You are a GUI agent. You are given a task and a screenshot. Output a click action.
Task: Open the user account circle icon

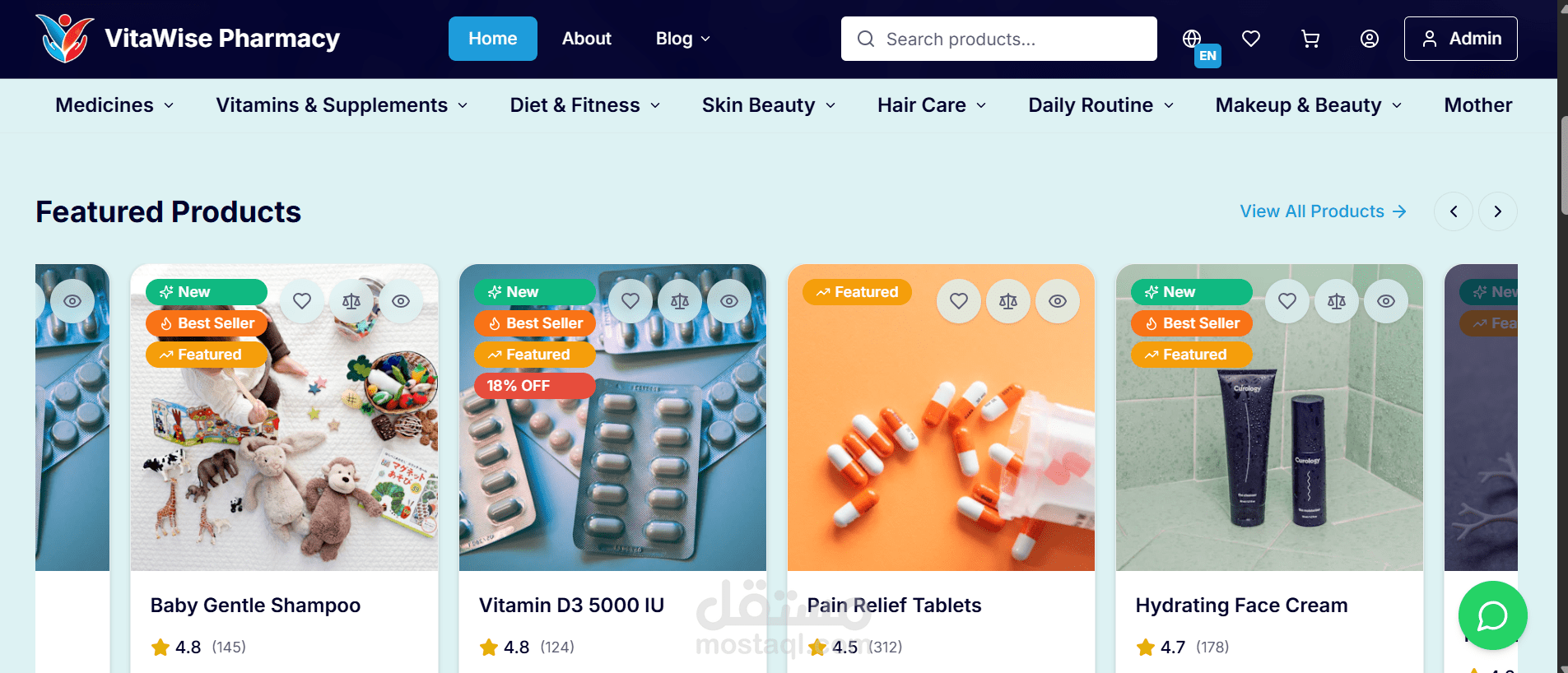(1369, 39)
